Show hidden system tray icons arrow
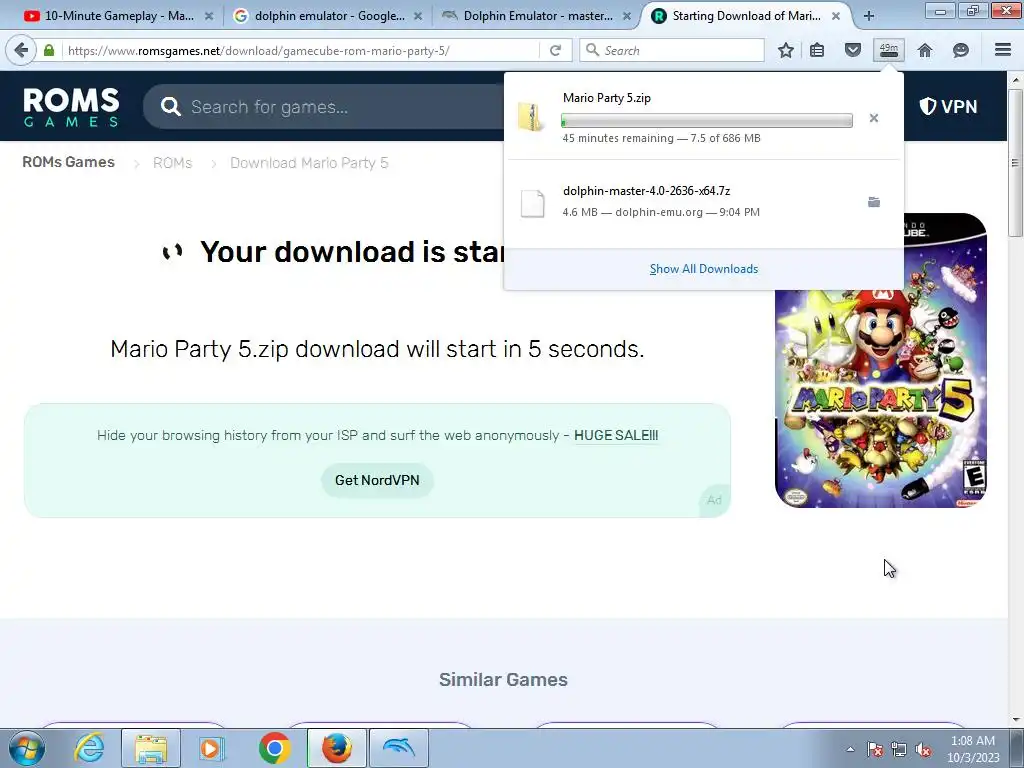Image resolution: width=1024 pixels, height=768 pixels. (850, 749)
